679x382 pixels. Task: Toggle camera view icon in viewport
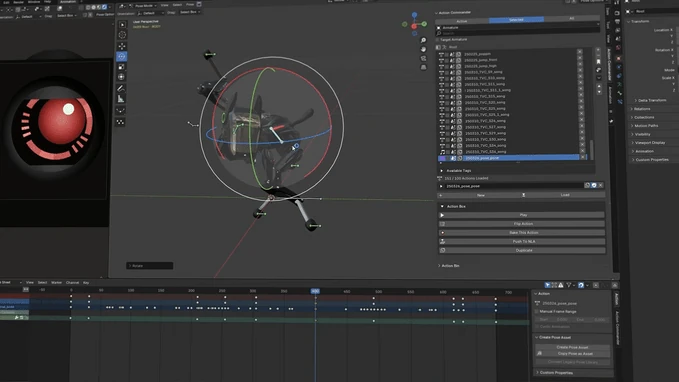[424, 58]
